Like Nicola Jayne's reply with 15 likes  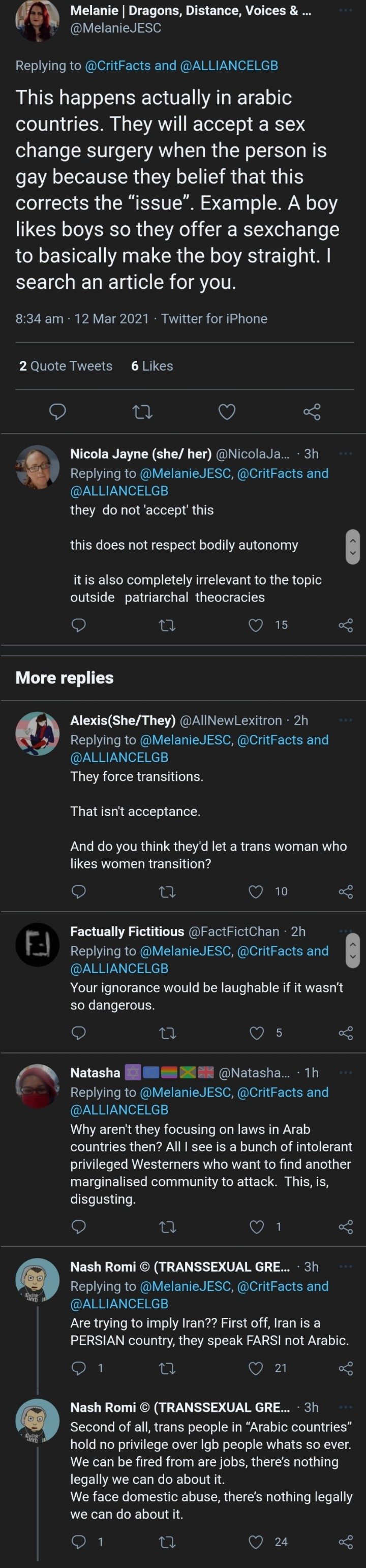[256, 625]
